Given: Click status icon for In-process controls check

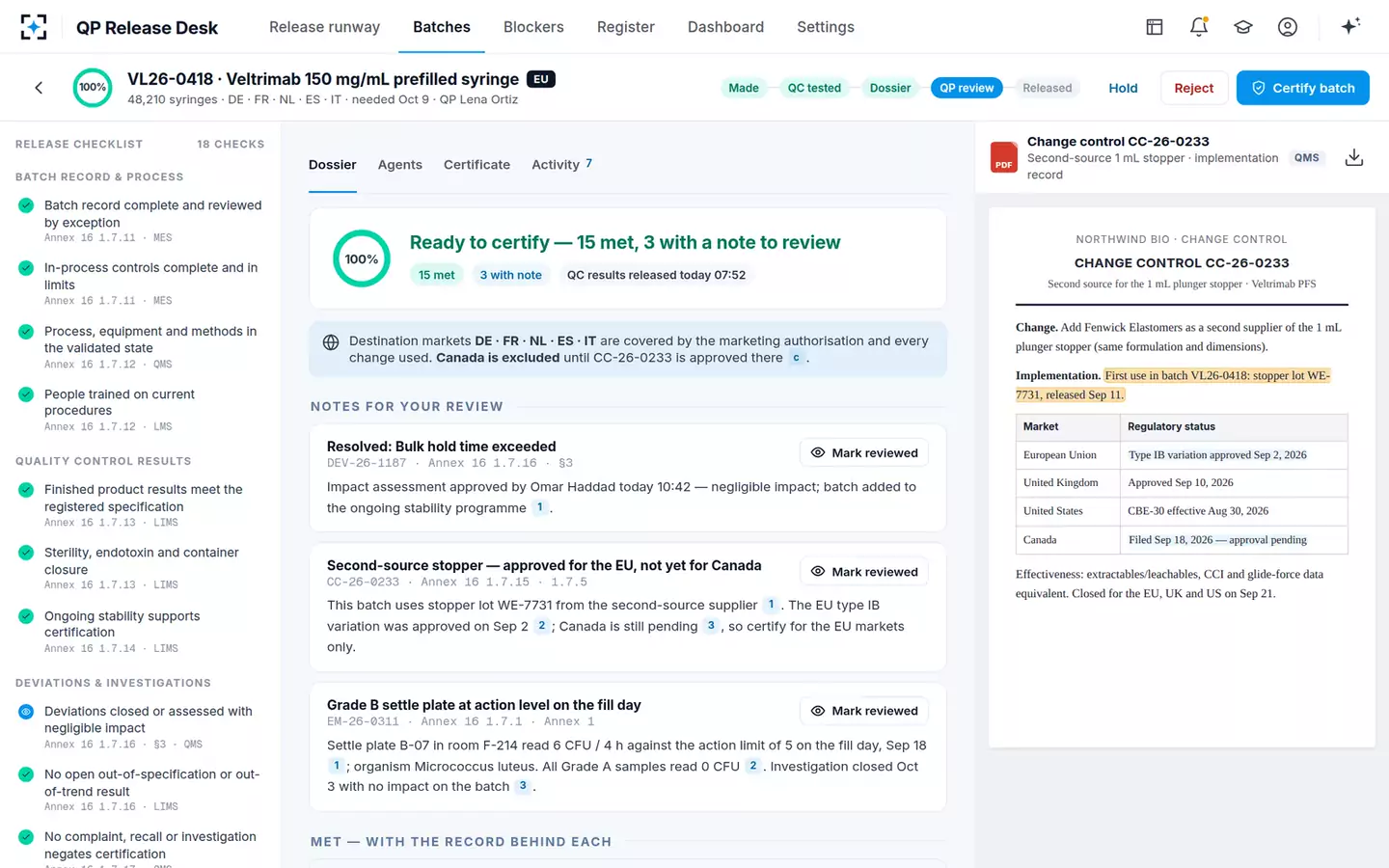Looking at the screenshot, I should click(26, 268).
